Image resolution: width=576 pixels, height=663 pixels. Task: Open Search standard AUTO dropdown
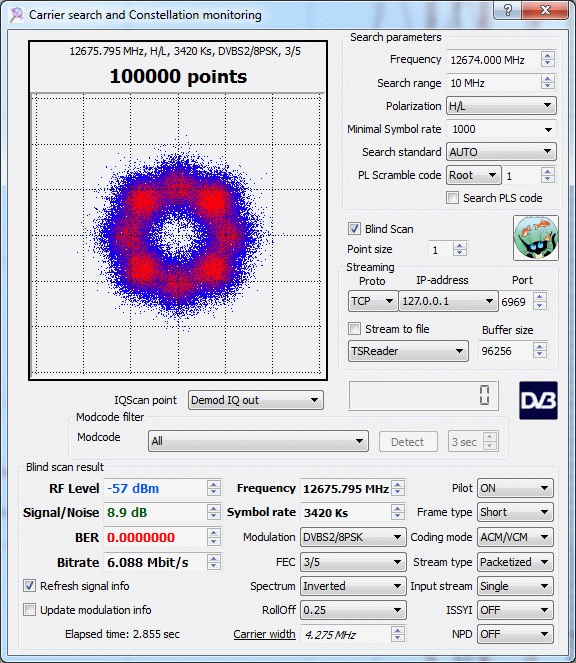[501, 152]
